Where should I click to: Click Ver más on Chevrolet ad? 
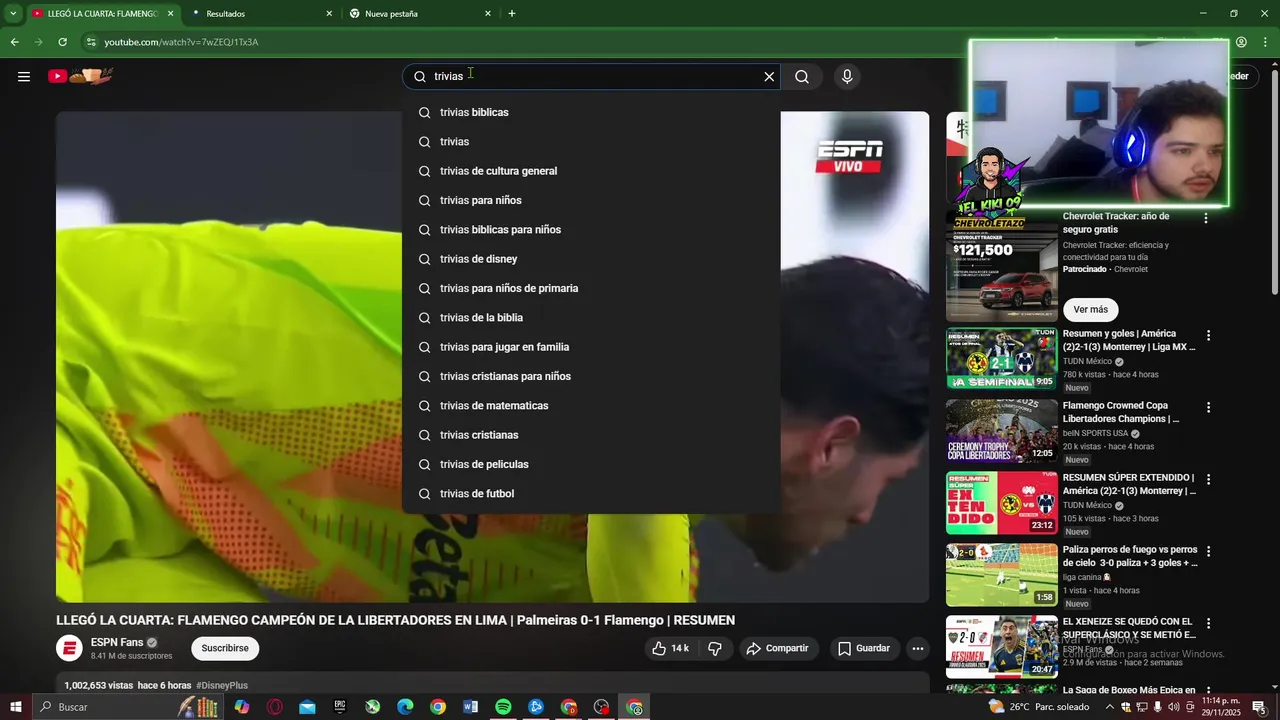tap(1090, 309)
